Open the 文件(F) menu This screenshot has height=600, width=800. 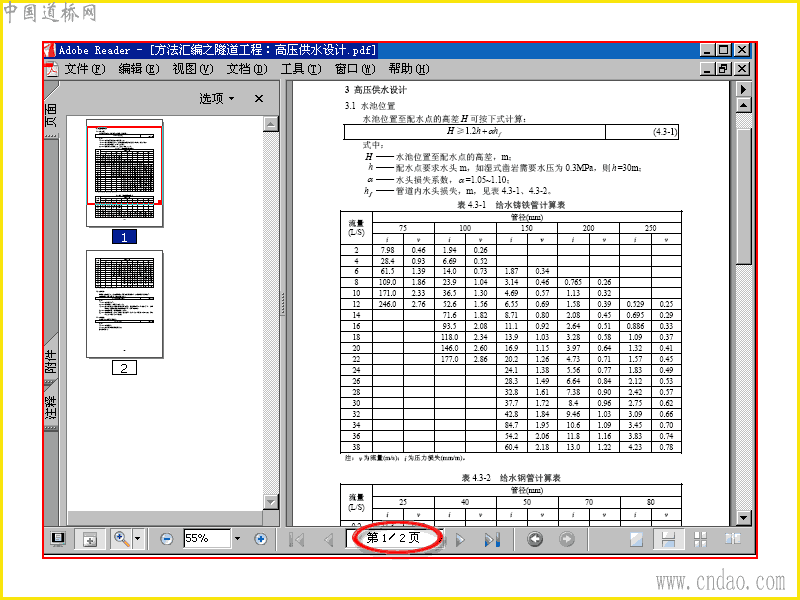[x=85, y=69]
